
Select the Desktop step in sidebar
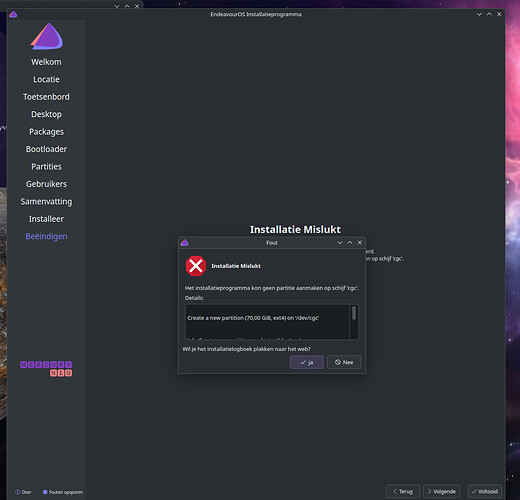pyautogui.click(x=46, y=114)
